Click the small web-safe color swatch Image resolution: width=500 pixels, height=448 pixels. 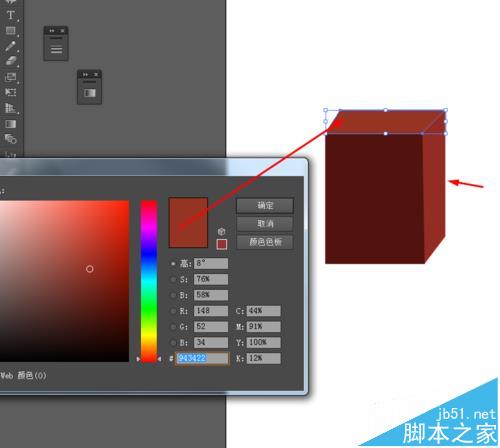click(x=222, y=244)
